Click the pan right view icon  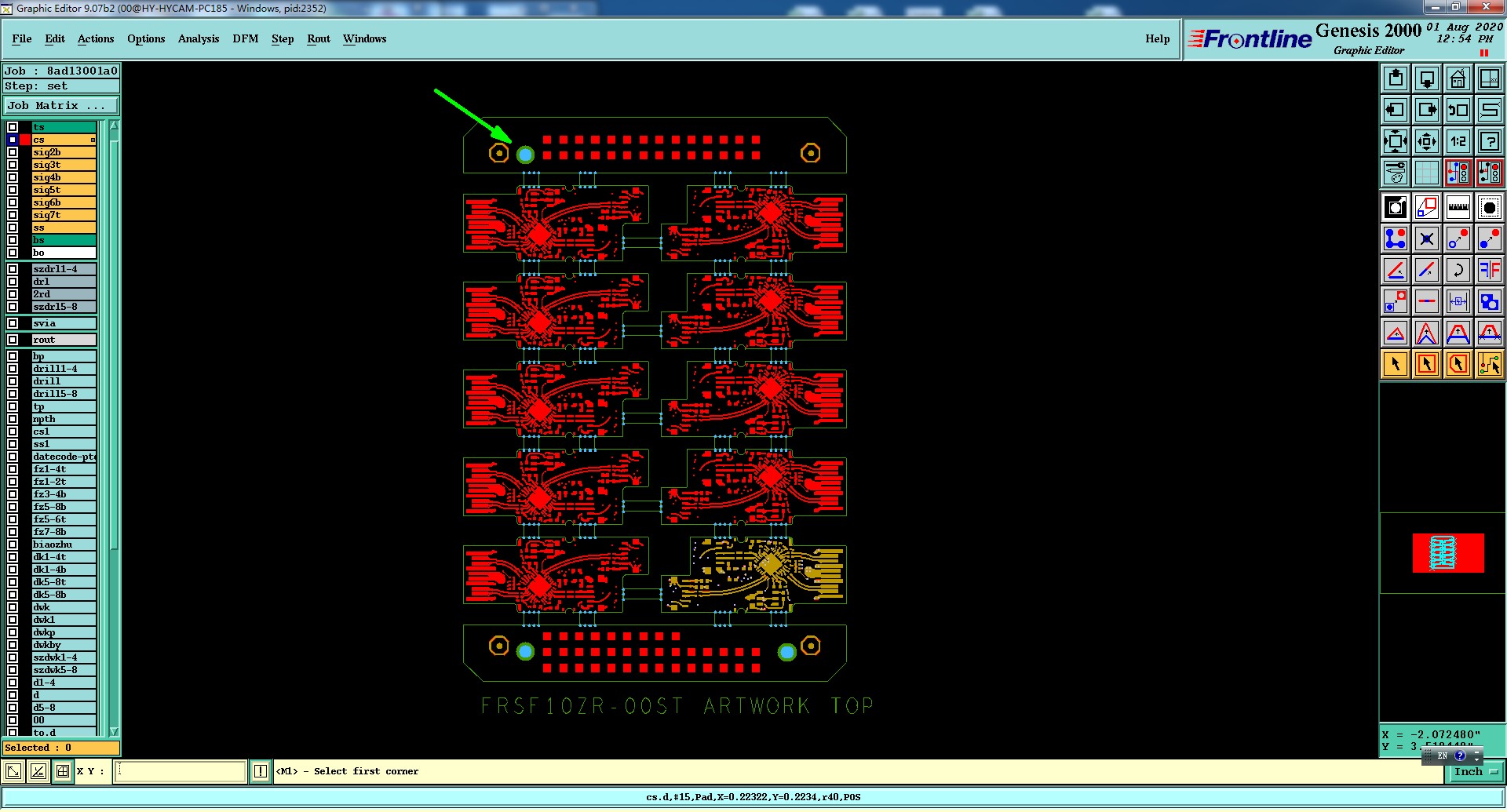click(1427, 110)
